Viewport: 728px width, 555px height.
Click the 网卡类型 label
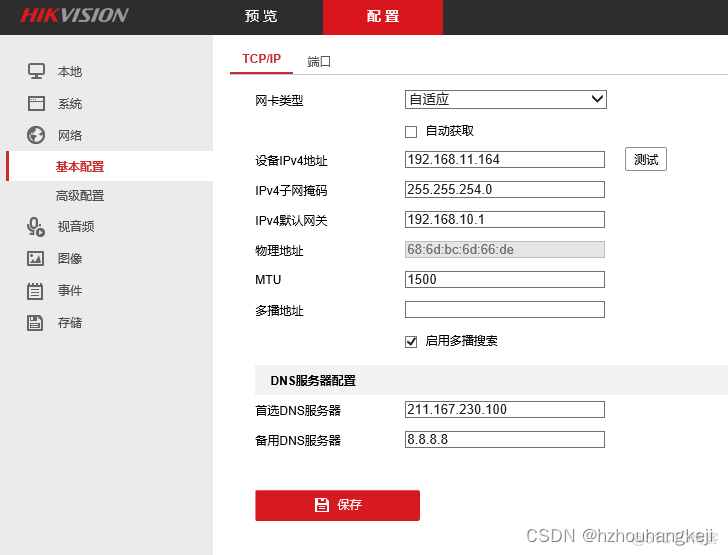(x=279, y=101)
